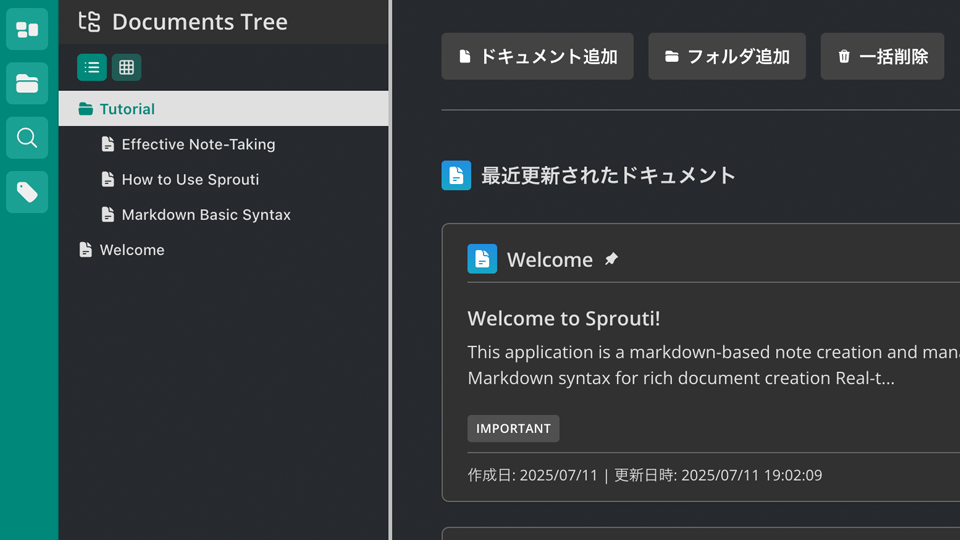Open the folder section in sidebar
The width and height of the screenshot is (960, 540).
coord(27,83)
